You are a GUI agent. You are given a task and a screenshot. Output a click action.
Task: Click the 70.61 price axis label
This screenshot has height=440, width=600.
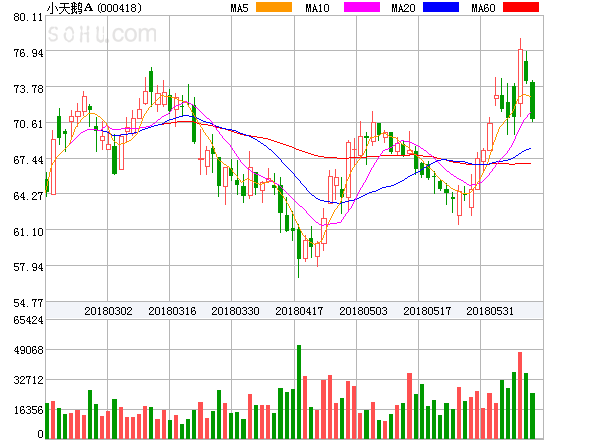point(28,124)
